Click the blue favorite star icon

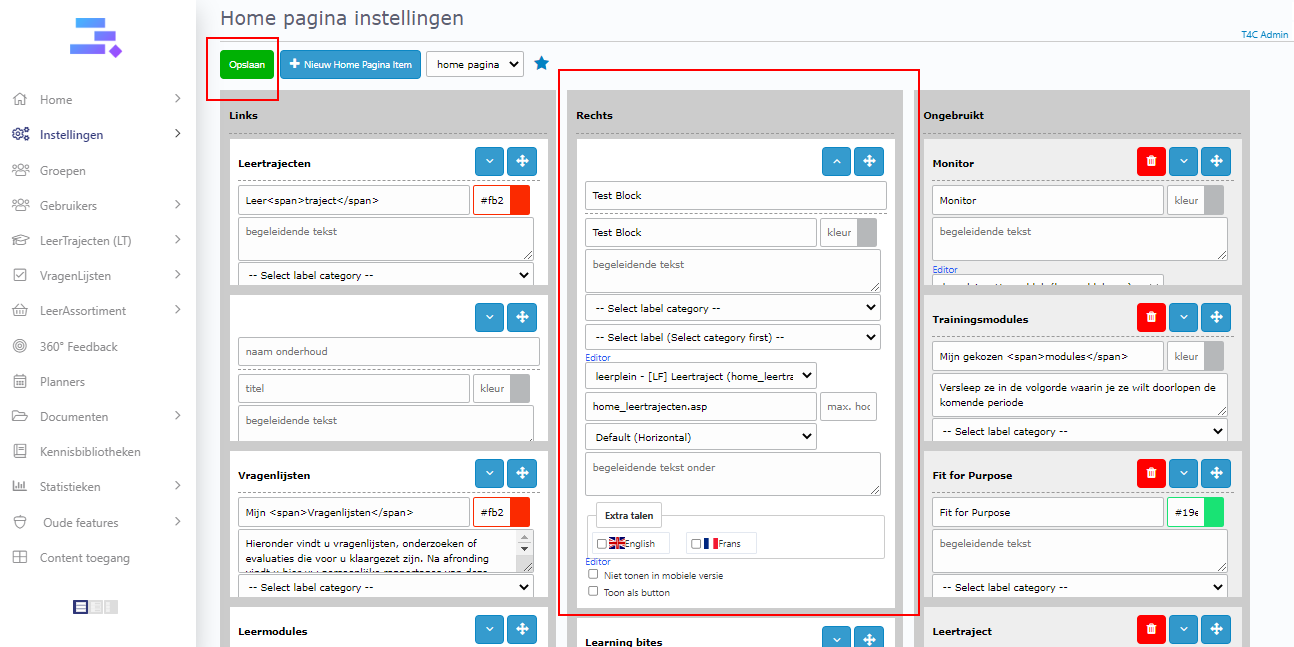click(541, 64)
